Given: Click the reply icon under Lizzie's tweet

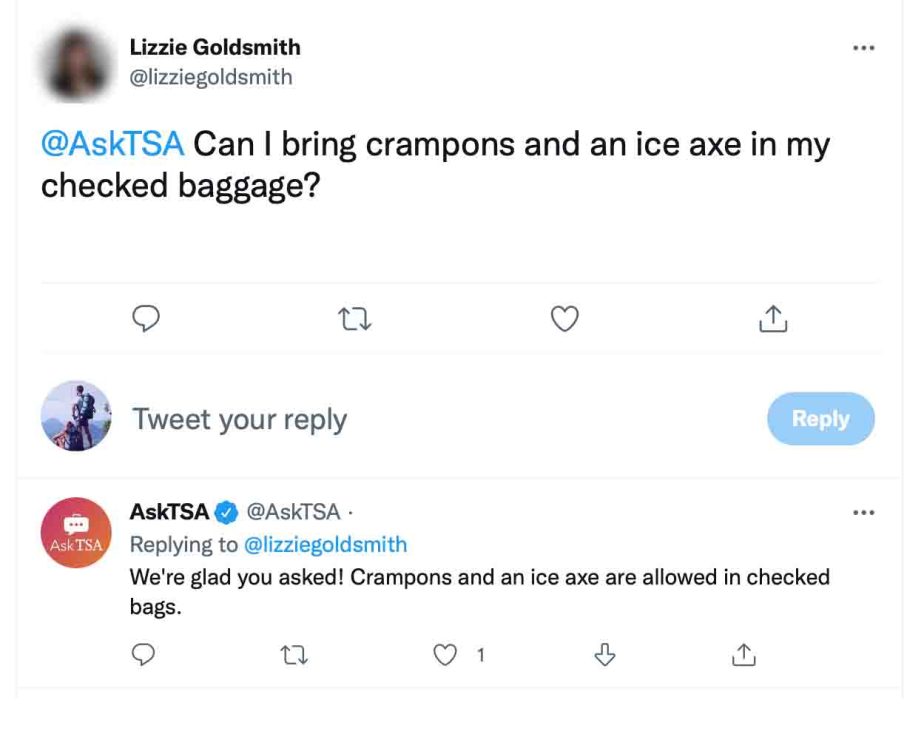Looking at the screenshot, I should pos(146,319).
